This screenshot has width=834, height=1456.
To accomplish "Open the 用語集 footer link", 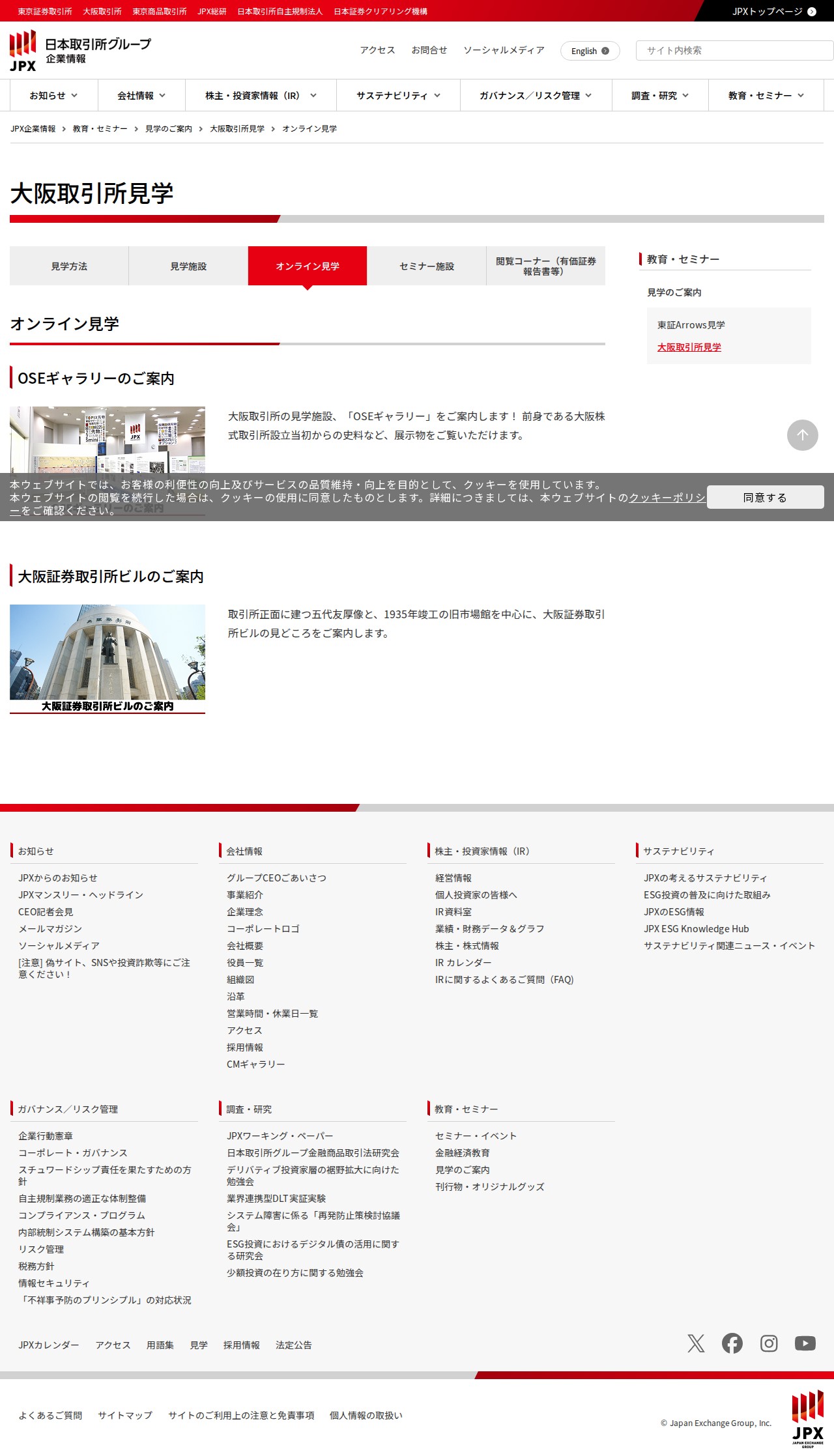I will click(x=160, y=1345).
